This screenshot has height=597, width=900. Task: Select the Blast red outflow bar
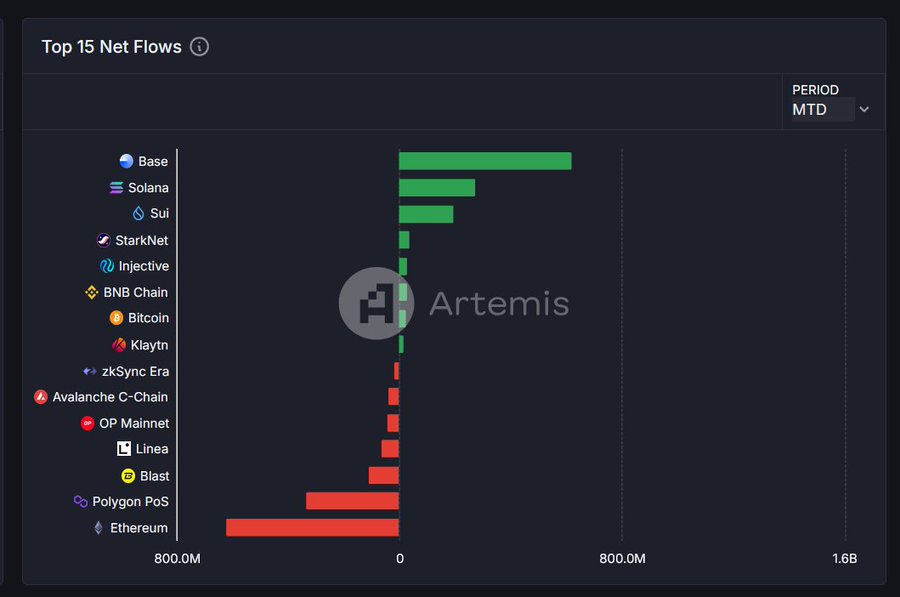click(x=383, y=475)
